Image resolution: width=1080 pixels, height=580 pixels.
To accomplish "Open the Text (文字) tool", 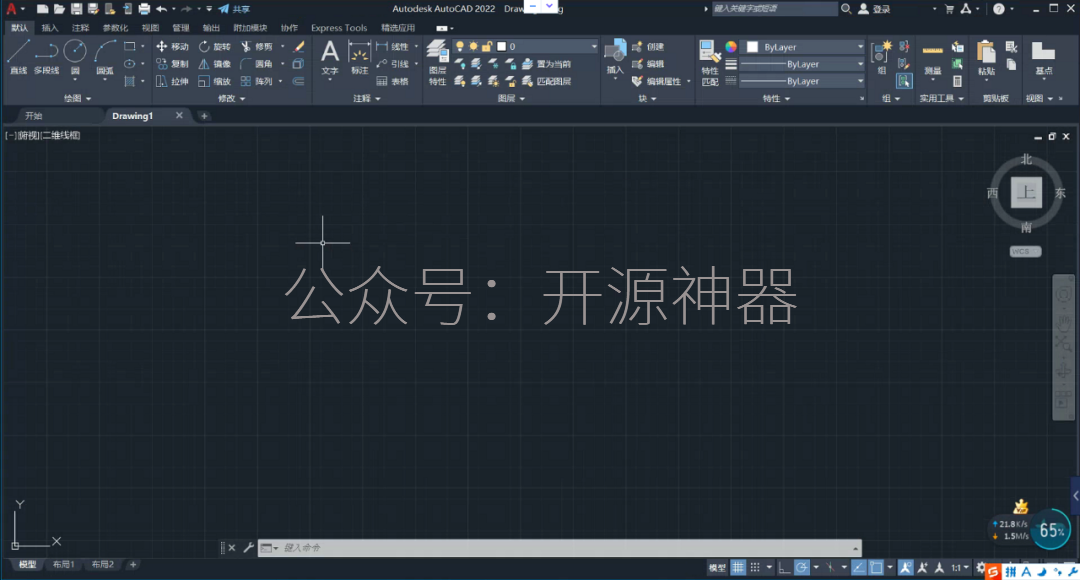I will point(330,56).
